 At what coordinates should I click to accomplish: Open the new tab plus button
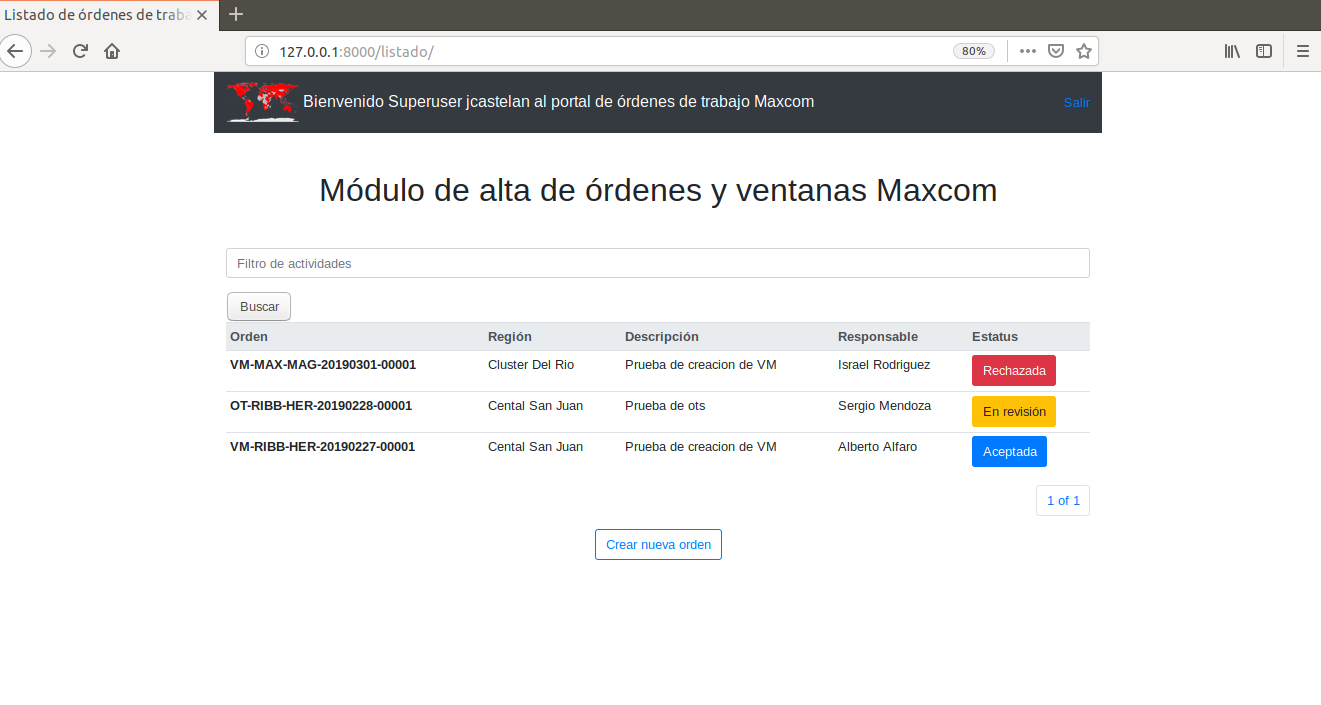pyautogui.click(x=236, y=14)
